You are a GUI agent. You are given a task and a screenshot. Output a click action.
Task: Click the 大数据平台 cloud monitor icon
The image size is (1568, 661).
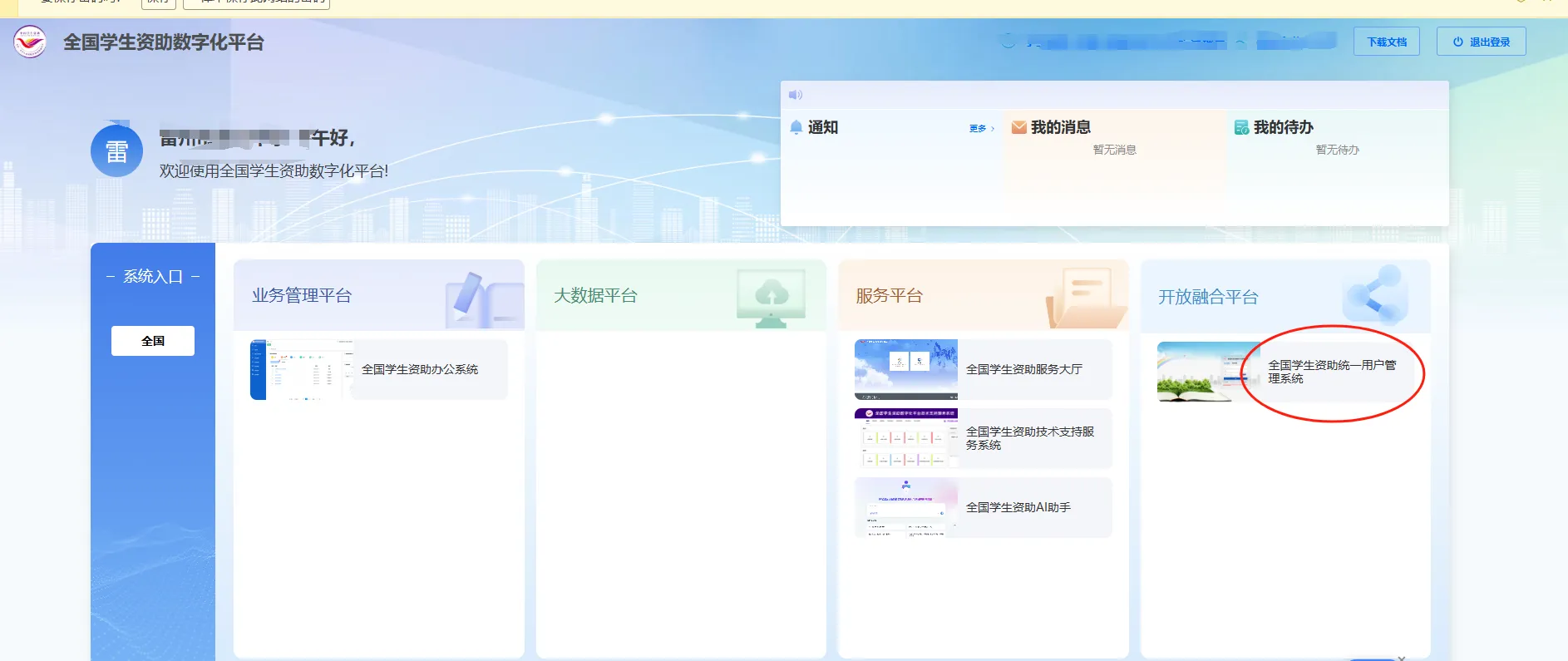771,297
